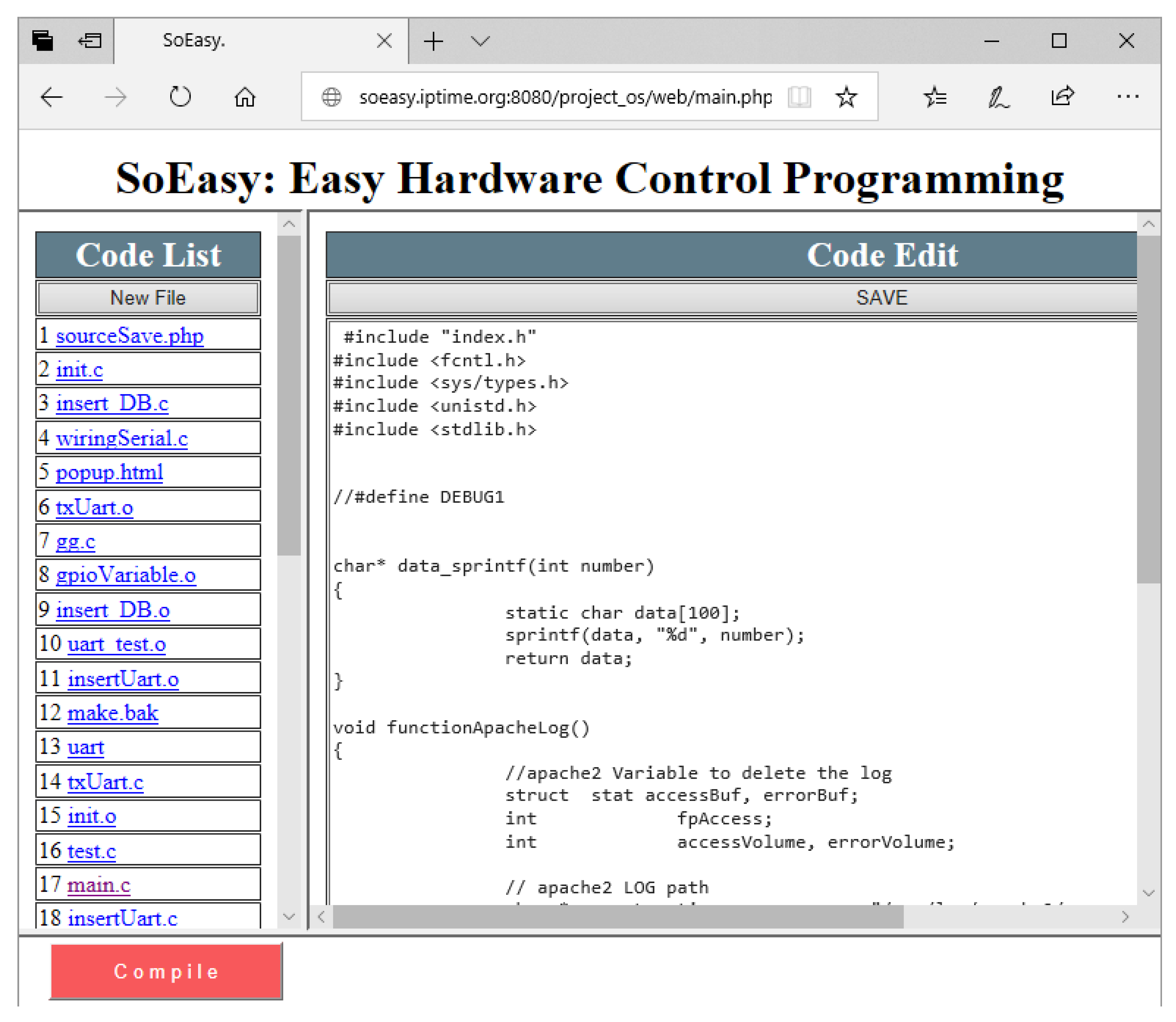Open browser settings and more menu
Viewport: 1176px width, 1022px height.
coord(1128,97)
